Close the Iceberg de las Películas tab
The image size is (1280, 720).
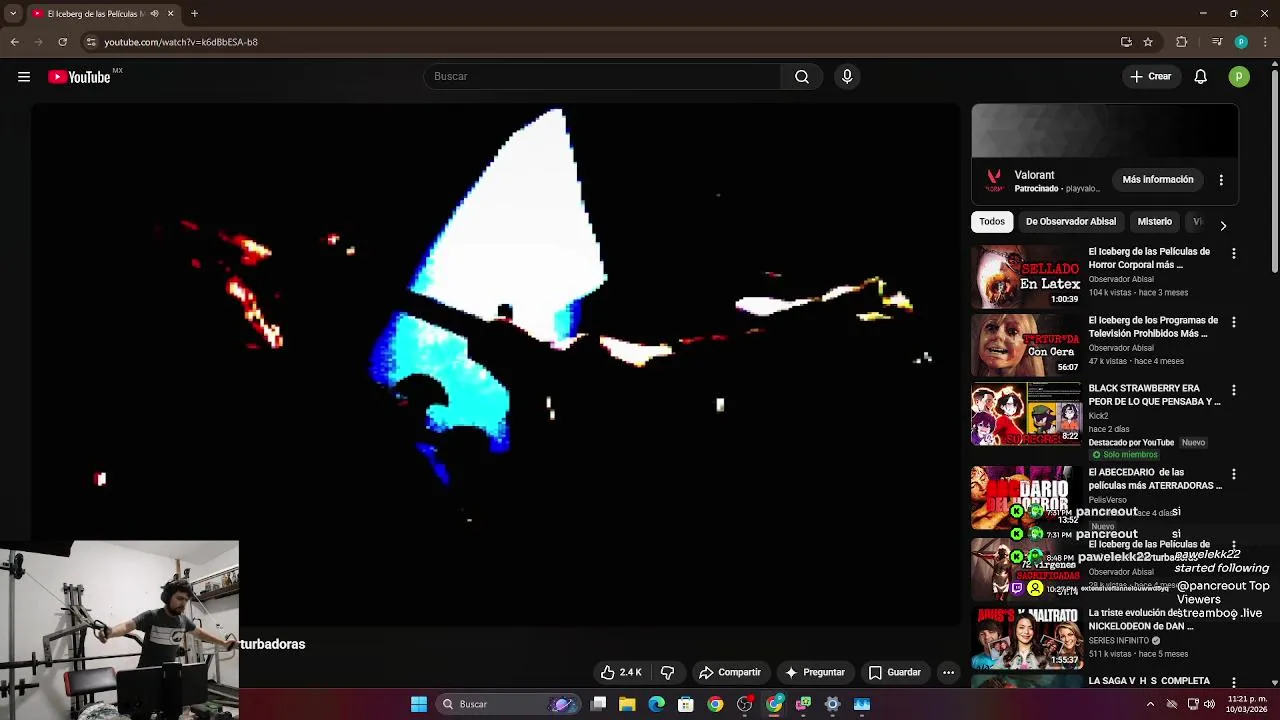tap(171, 14)
